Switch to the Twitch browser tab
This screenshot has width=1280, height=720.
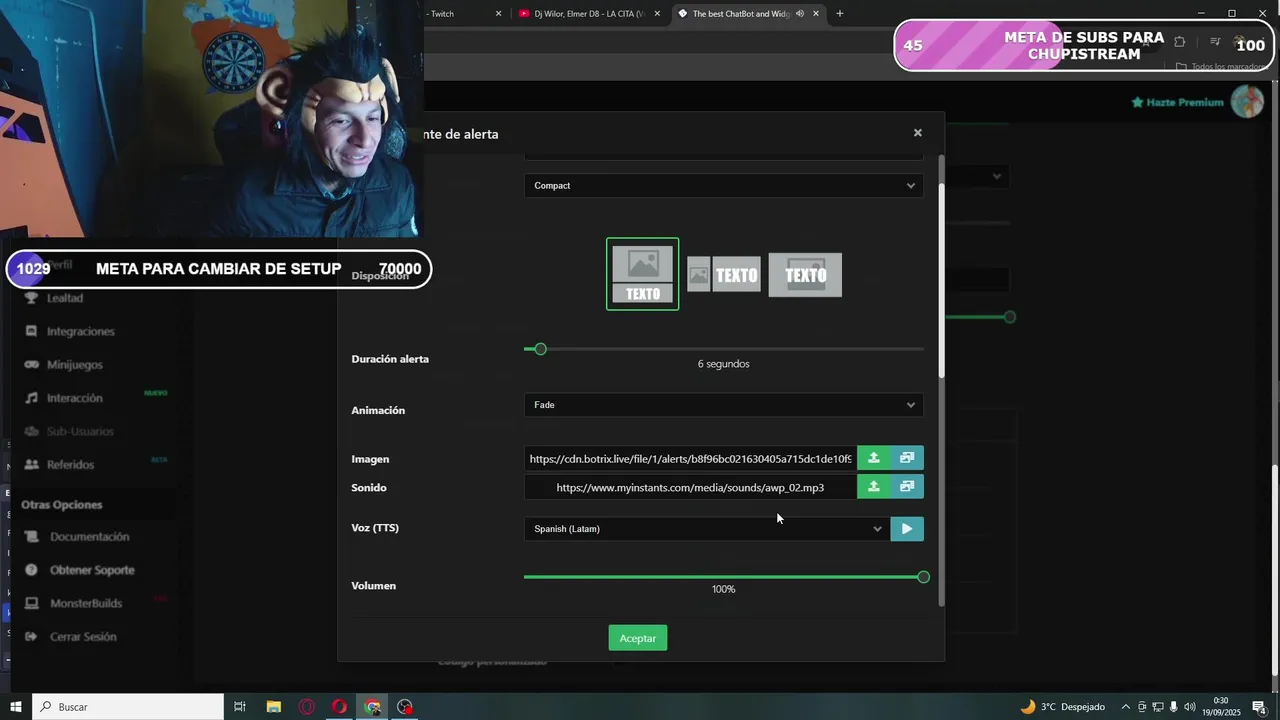pyautogui.click(x=462, y=14)
